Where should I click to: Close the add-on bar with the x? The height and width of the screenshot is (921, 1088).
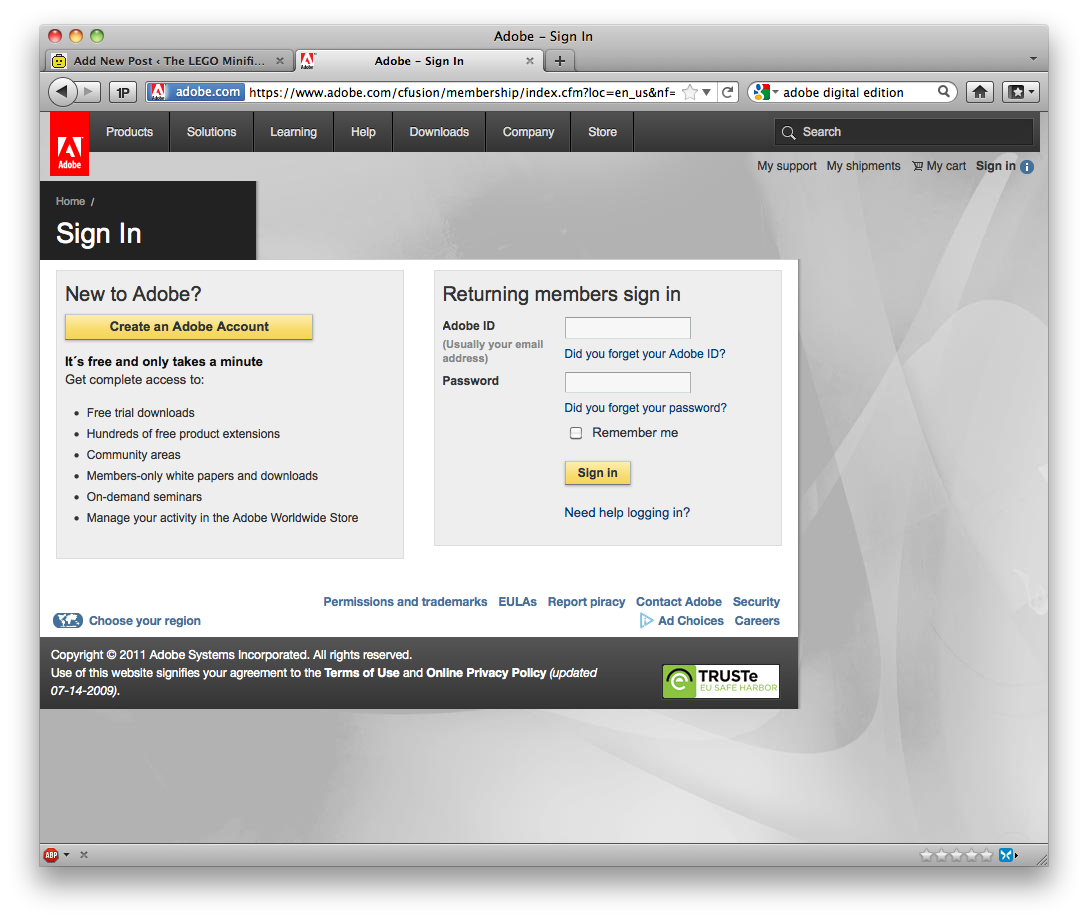(84, 855)
